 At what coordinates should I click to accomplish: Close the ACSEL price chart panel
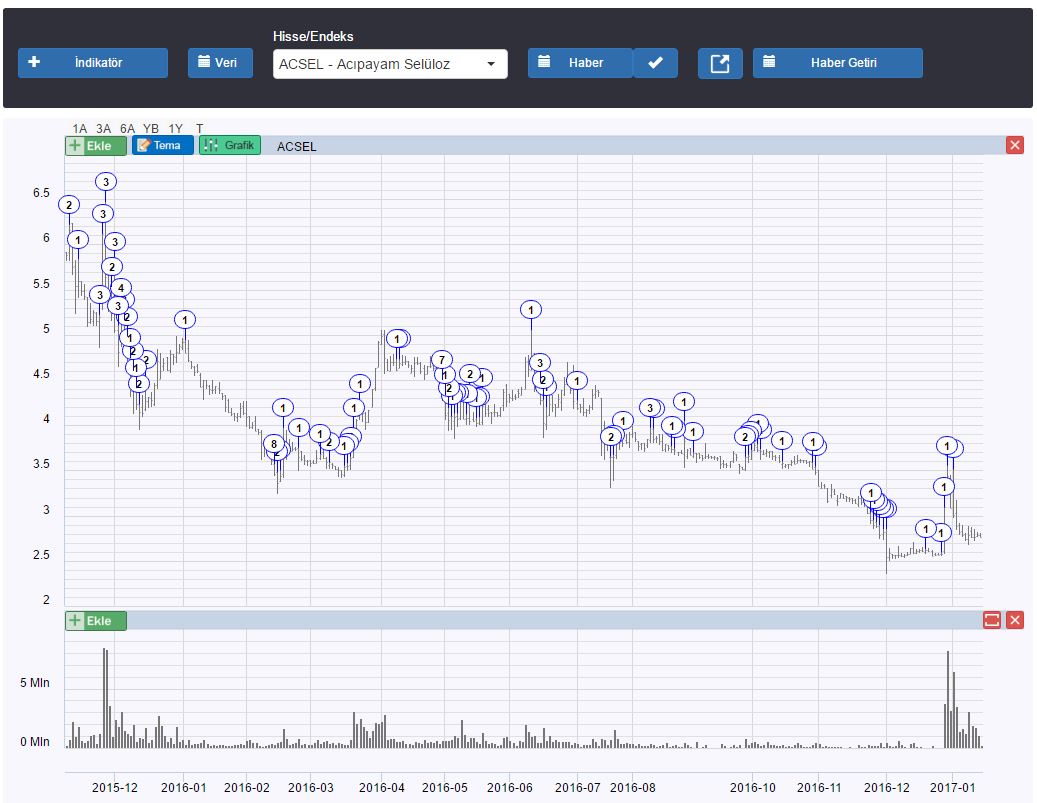pyautogui.click(x=1015, y=146)
